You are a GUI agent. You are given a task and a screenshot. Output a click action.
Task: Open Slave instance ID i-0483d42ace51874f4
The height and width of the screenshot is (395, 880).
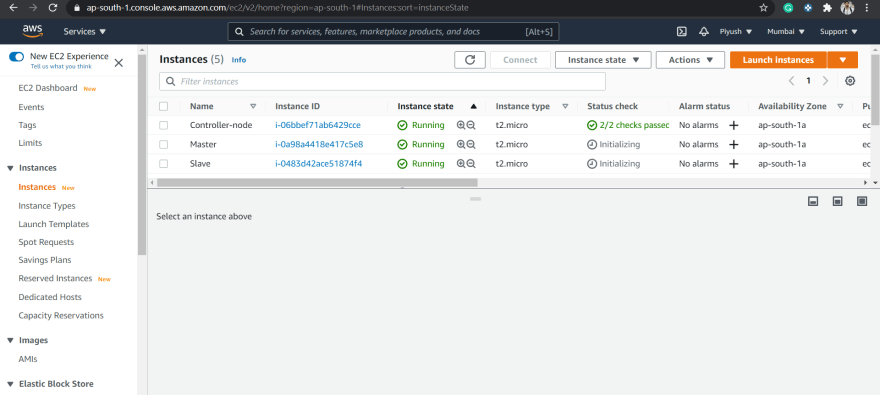(318, 164)
